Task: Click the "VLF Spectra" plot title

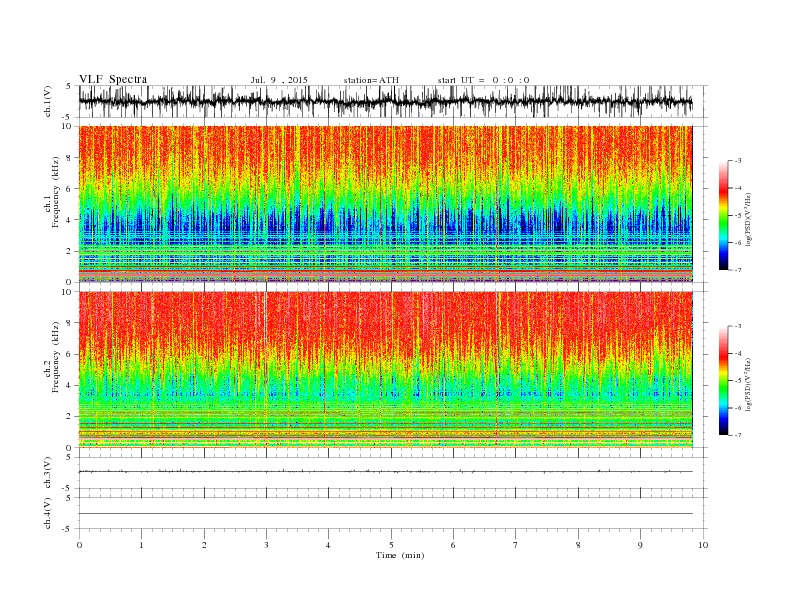Action: (113, 79)
